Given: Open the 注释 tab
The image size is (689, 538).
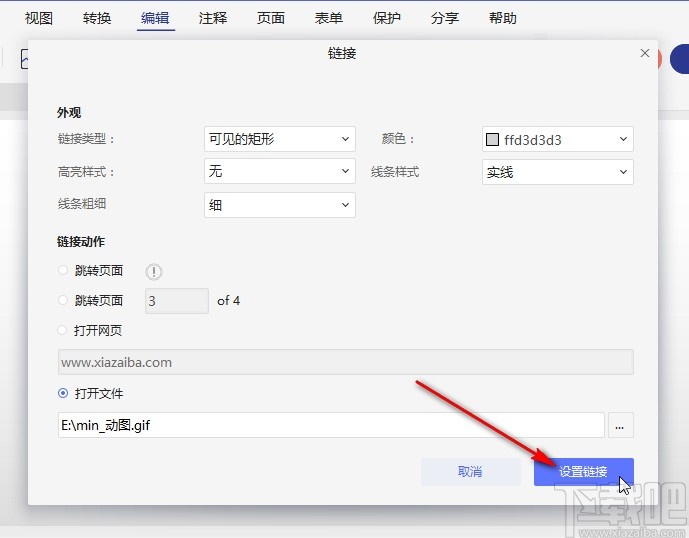Looking at the screenshot, I should [x=213, y=18].
